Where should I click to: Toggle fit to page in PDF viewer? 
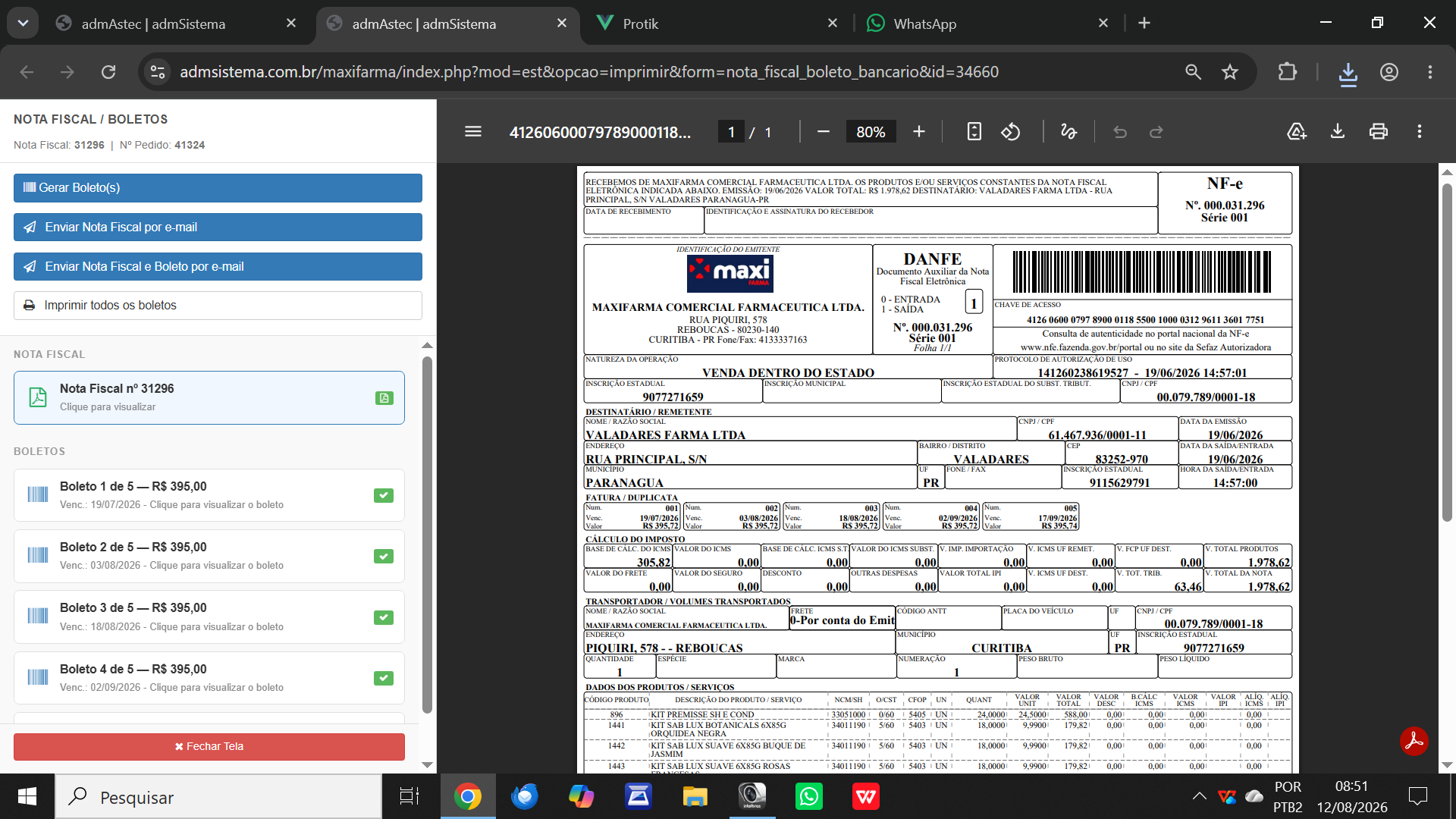(x=974, y=132)
